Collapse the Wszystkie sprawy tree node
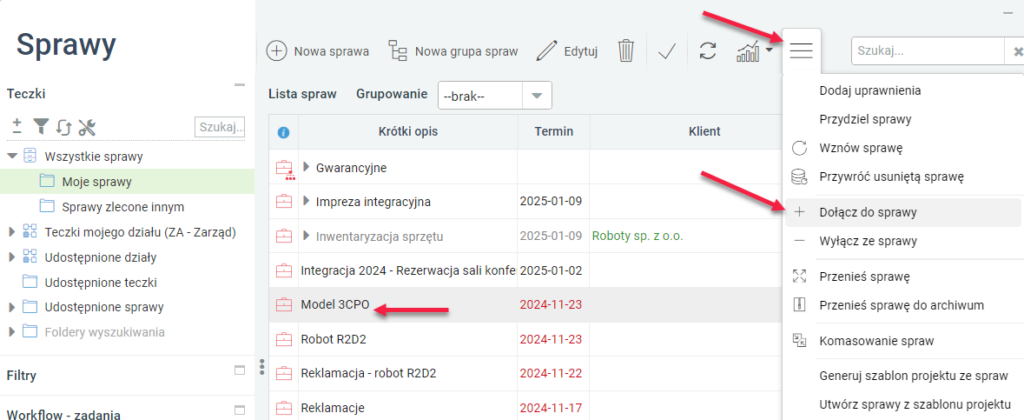This screenshot has height=420, width=1024. (x=12, y=157)
